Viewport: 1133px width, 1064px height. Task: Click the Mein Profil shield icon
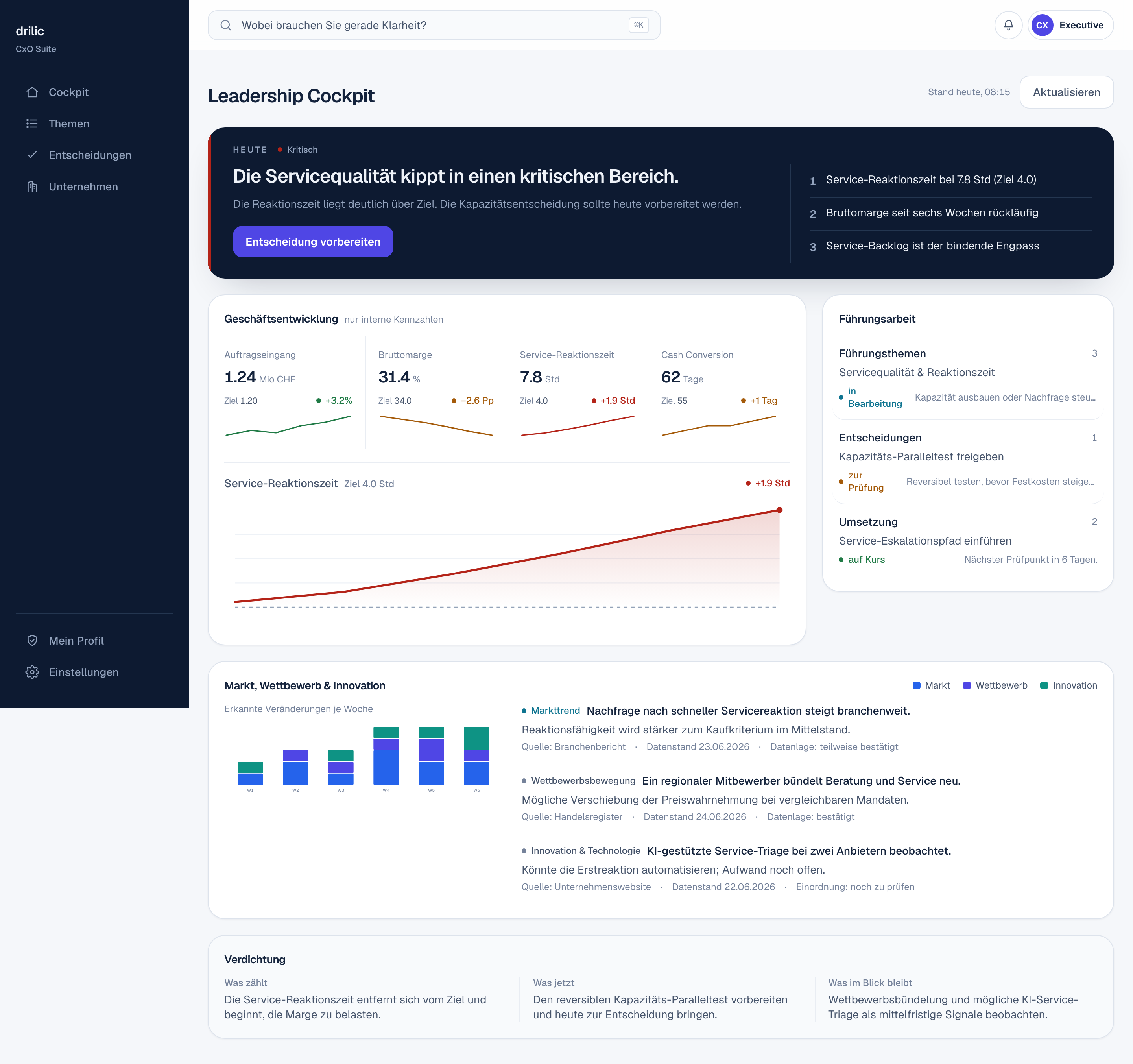pos(33,641)
